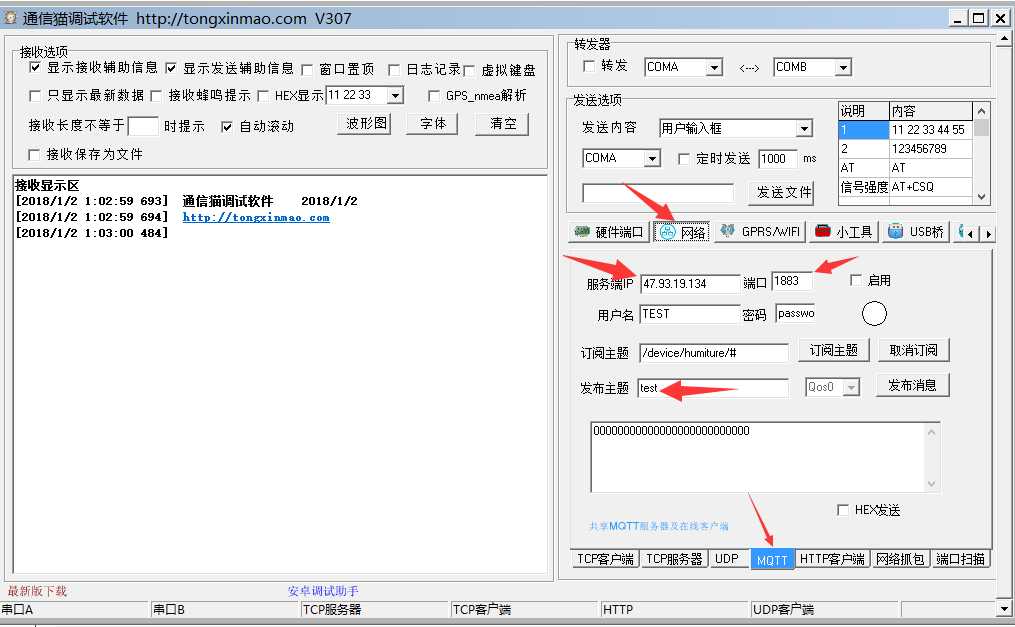Select the TCP客户端 bottom tab
This screenshot has height=627, width=1015.
605,559
